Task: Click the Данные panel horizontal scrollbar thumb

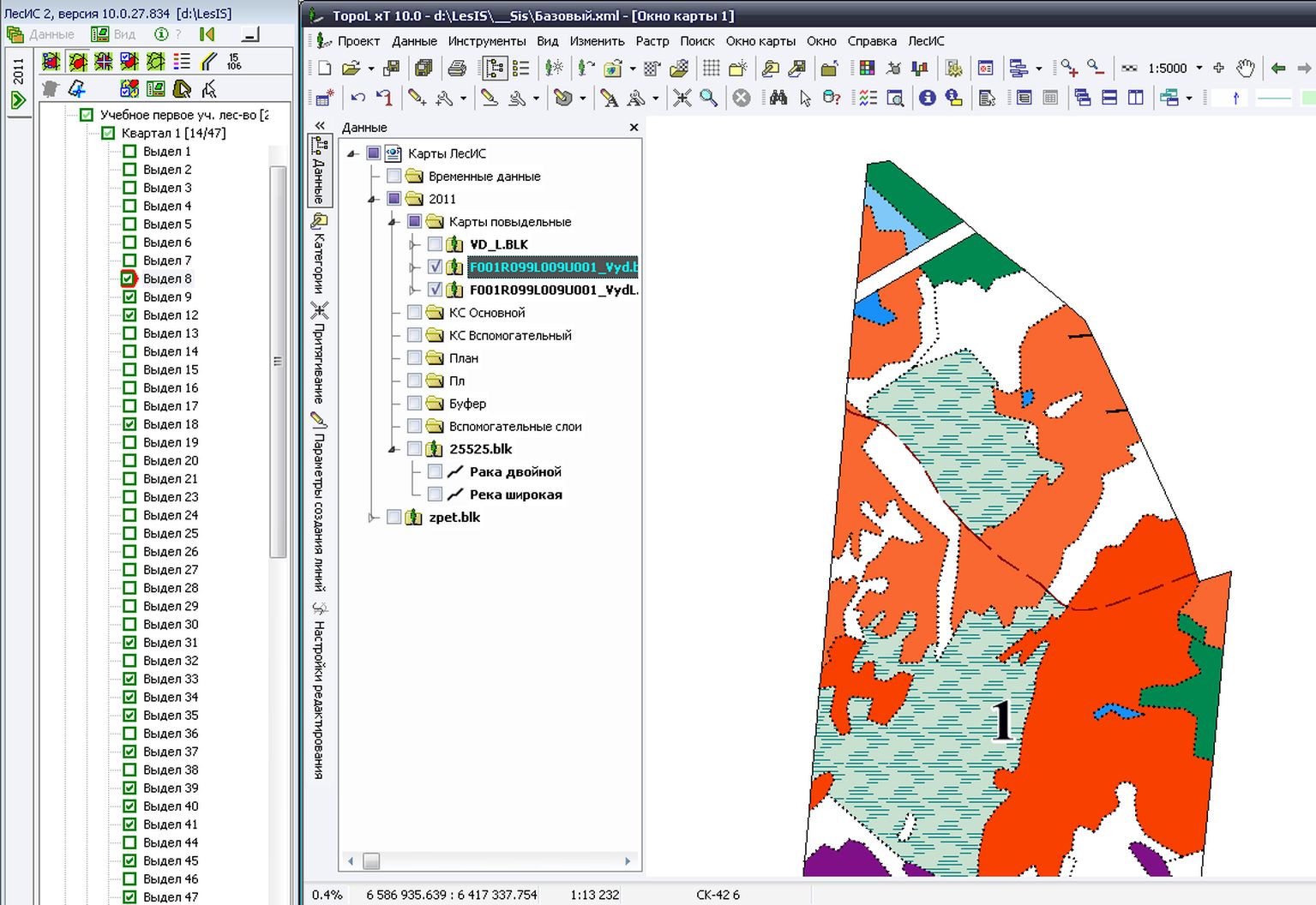Action: point(371,860)
